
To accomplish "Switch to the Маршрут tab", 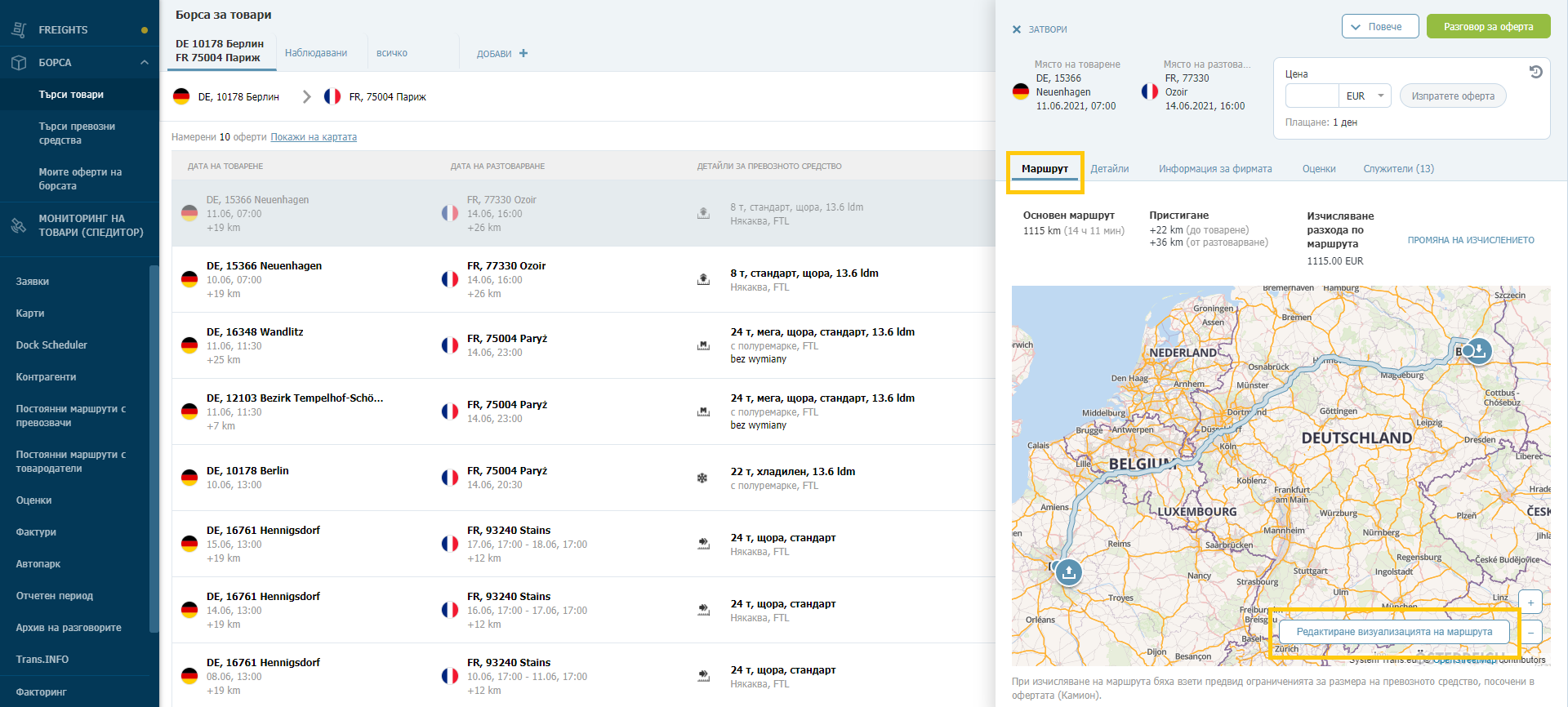I will point(1045,169).
